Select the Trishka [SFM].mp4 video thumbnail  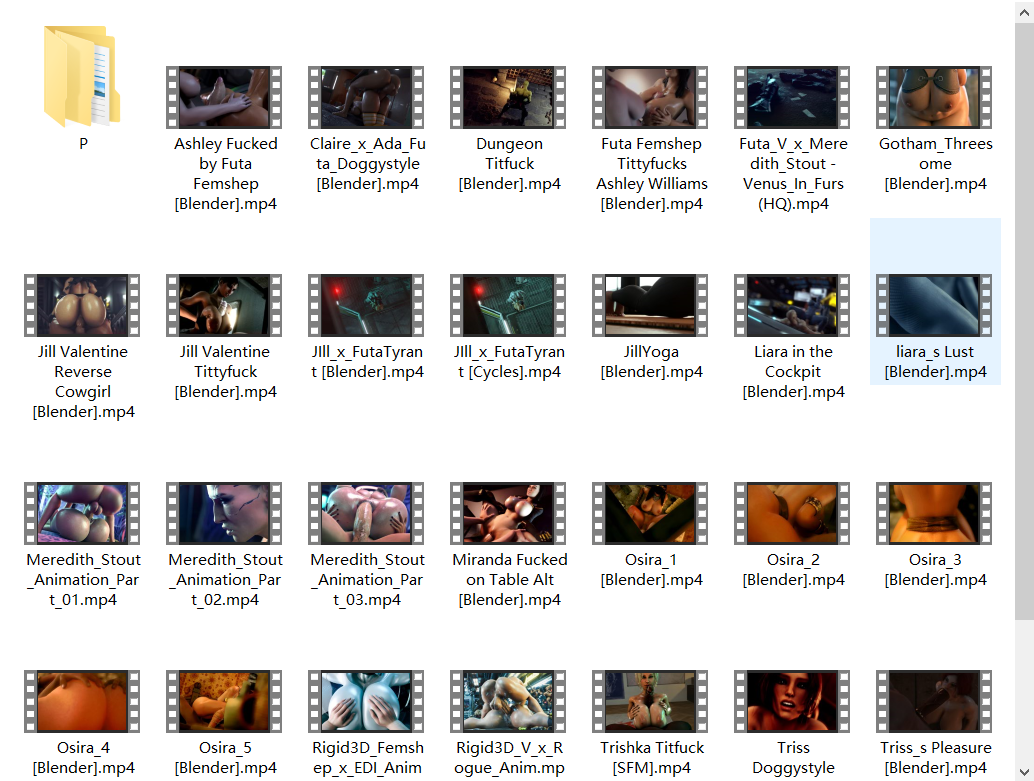tap(650, 701)
